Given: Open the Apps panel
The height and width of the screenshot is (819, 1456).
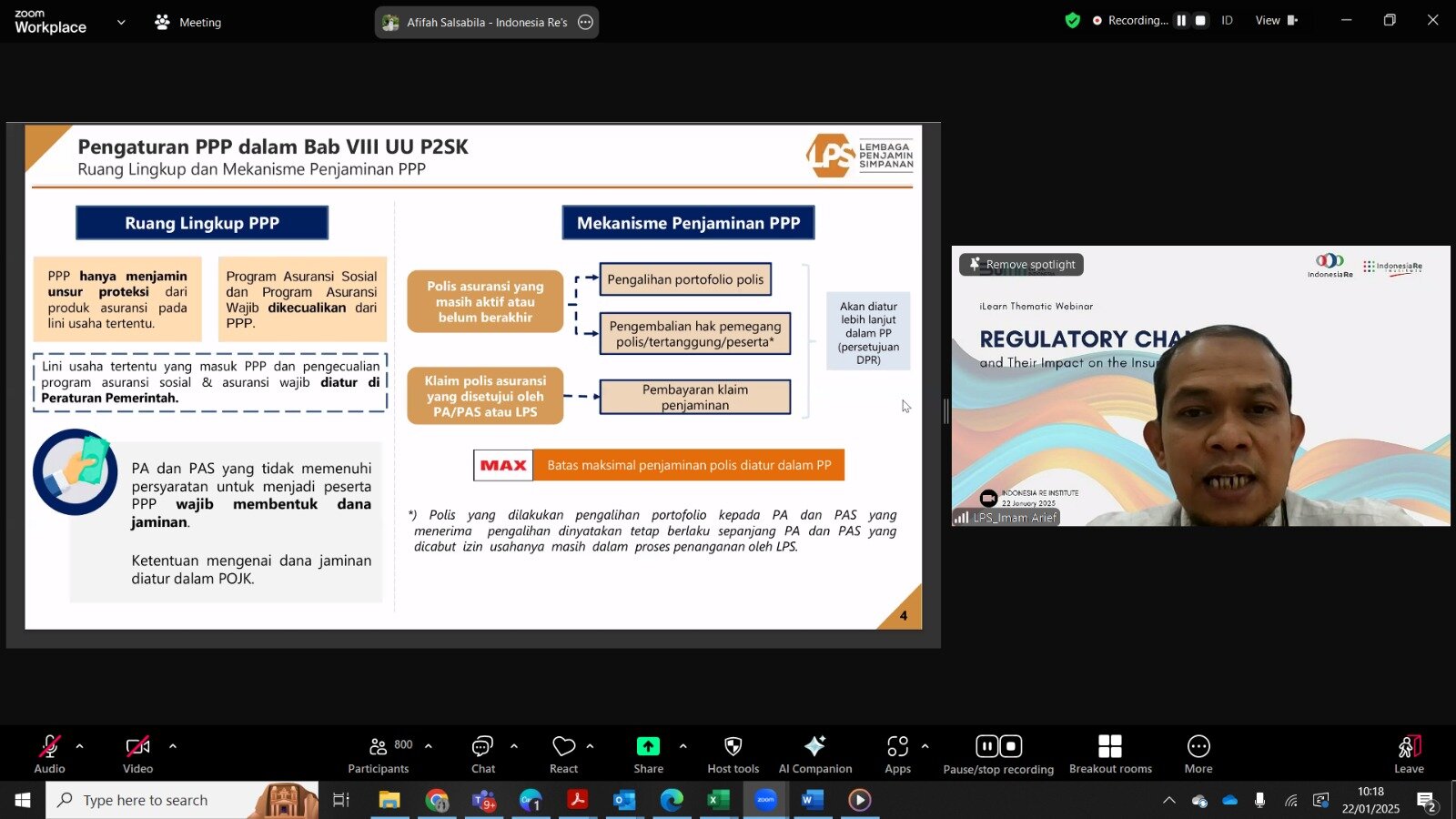Looking at the screenshot, I should click(x=897, y=754).
